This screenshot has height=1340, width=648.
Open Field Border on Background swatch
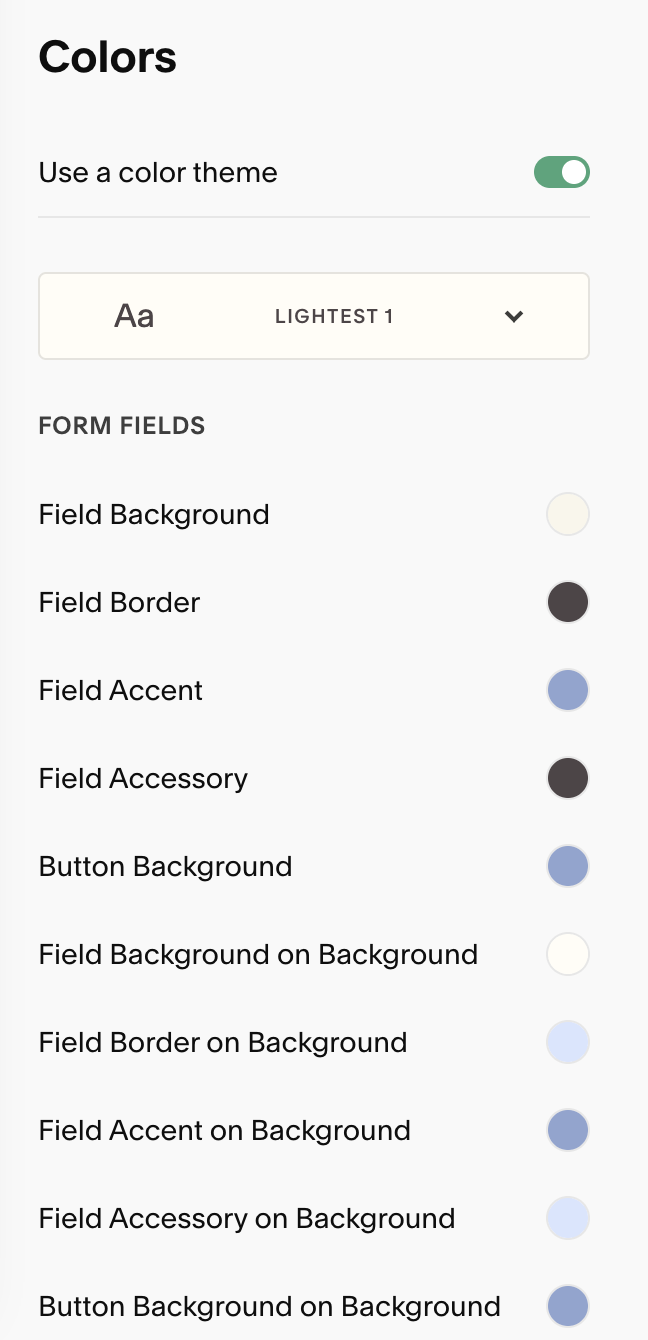tap(568, 1043)
